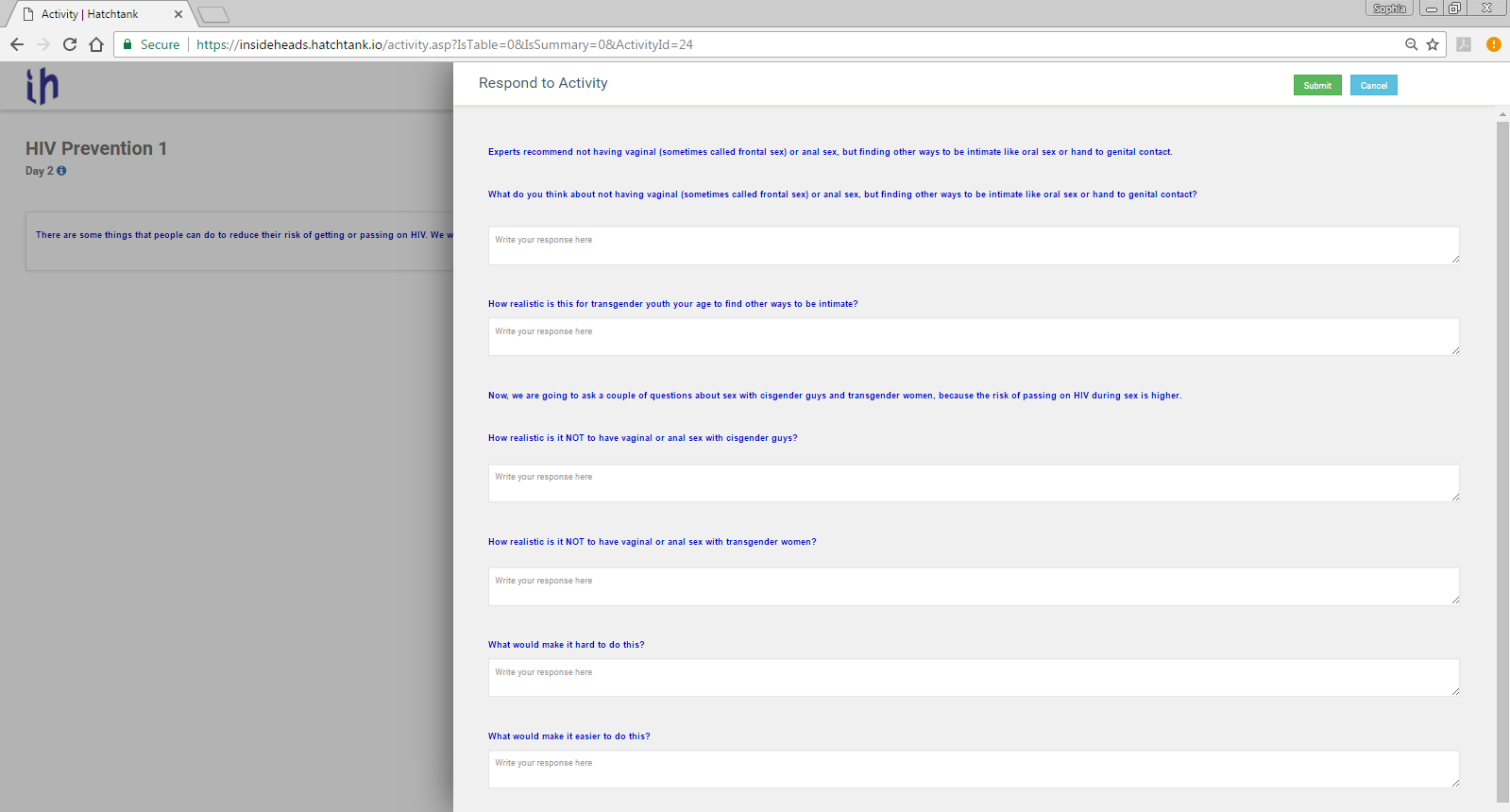This screenshot has width=1510, height=812.
Task: Submit the activity response
Action: click(1317, 85)
